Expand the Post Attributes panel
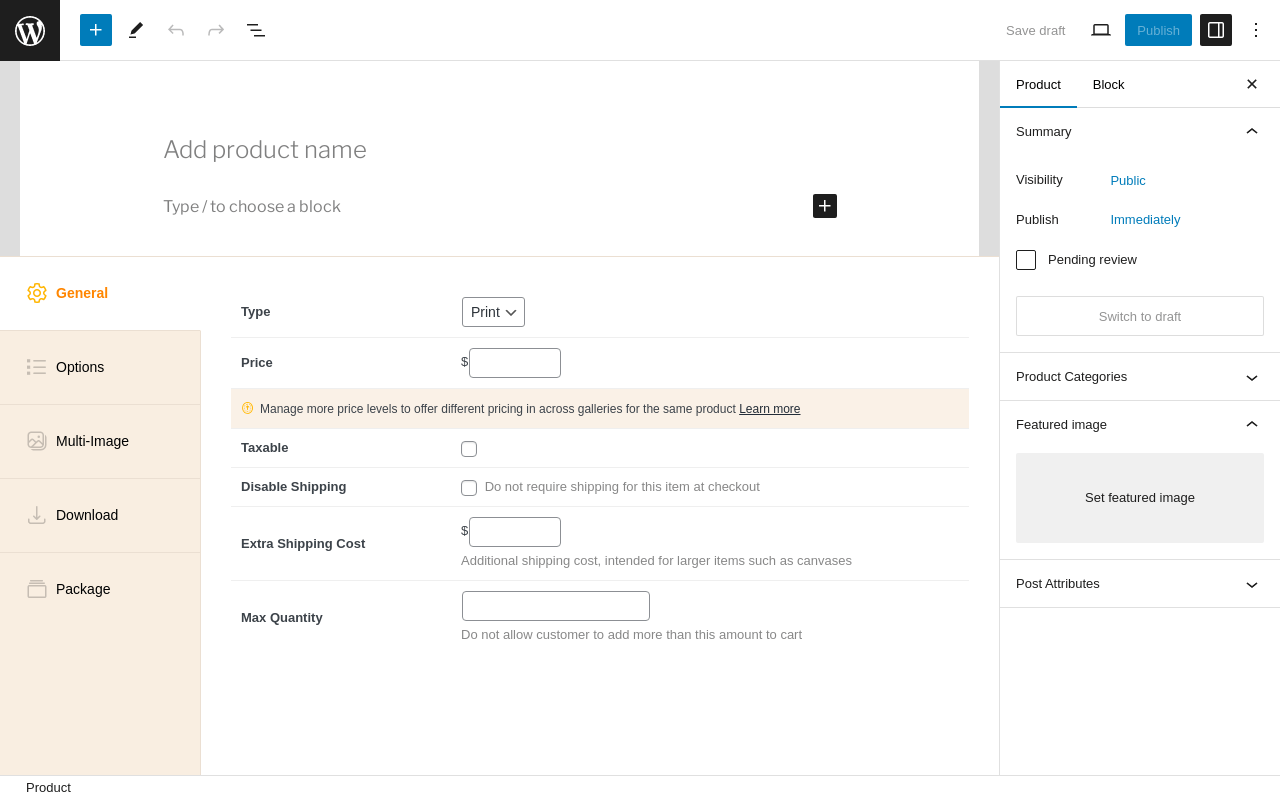This screenshot has height=800, width=1280. 1139,584
